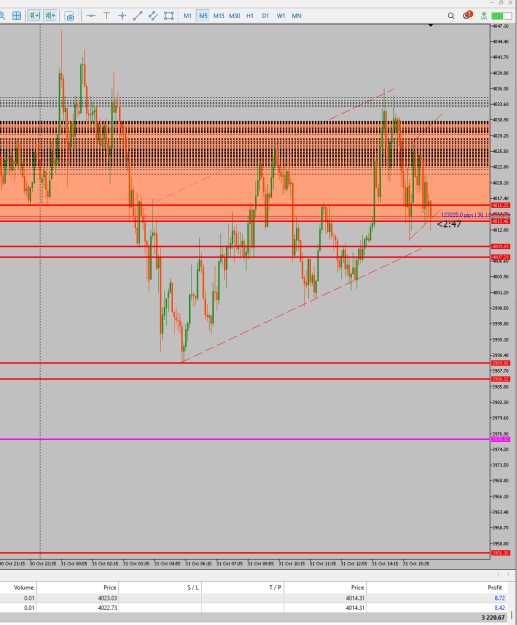Switch to M1 timeframe
Viewport: 517px width, 625px height.
pos(187,16)
